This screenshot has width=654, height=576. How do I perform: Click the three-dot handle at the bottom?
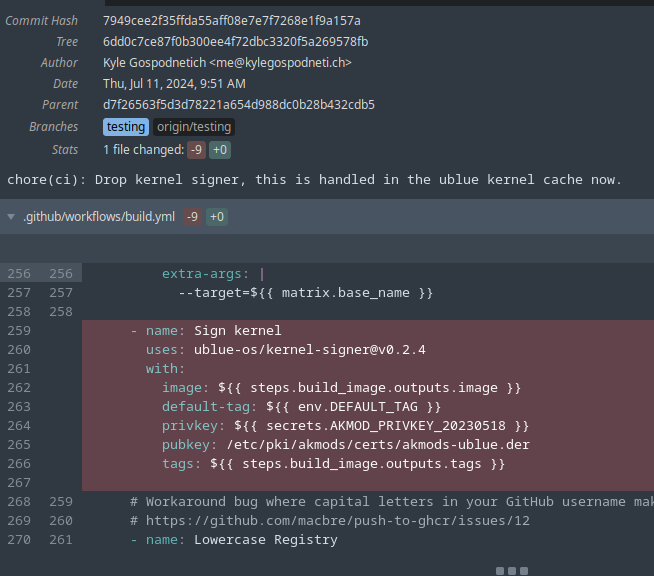pos(510,571)
